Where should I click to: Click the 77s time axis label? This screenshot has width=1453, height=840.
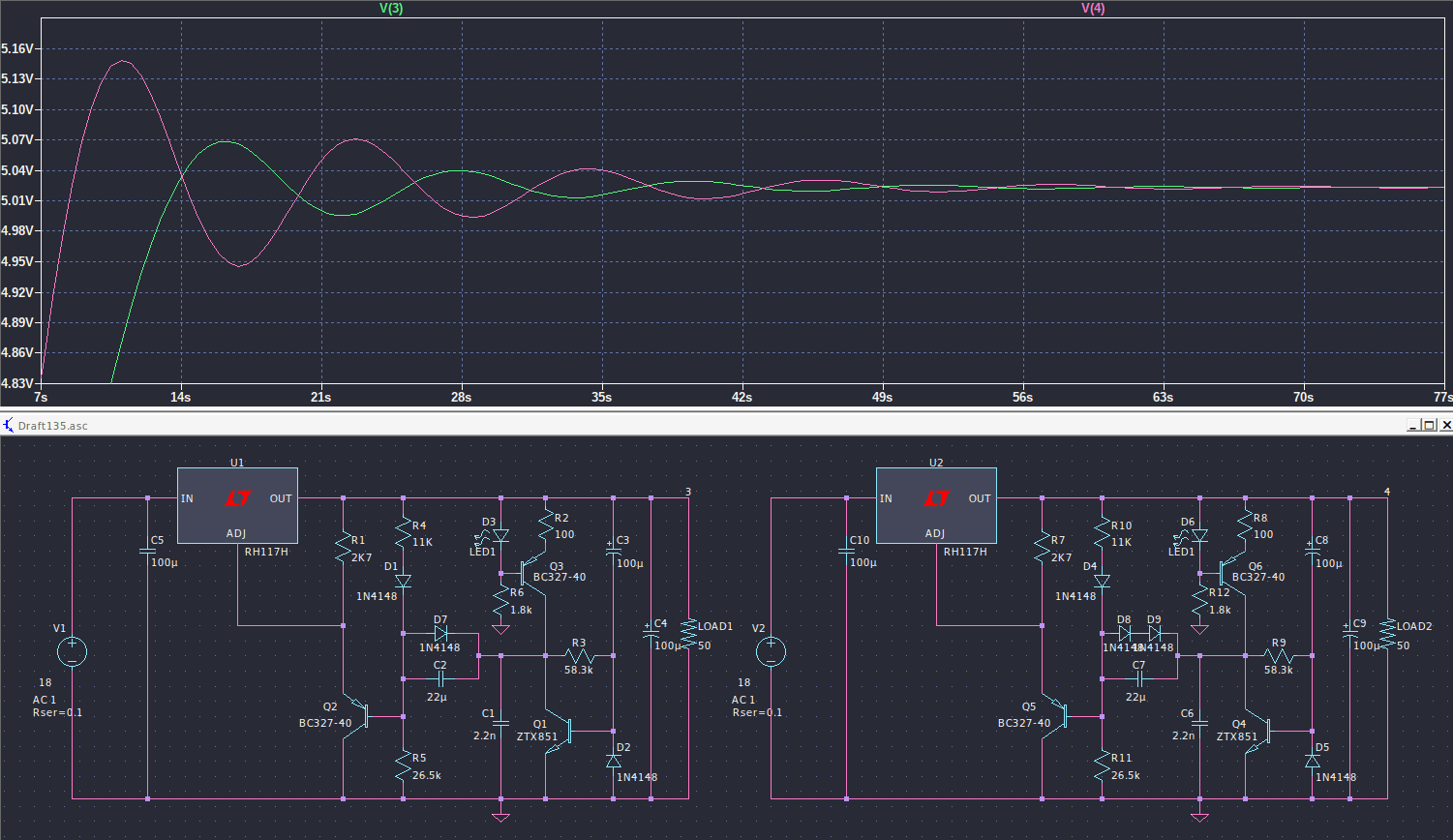click(x=1441, y=398)
